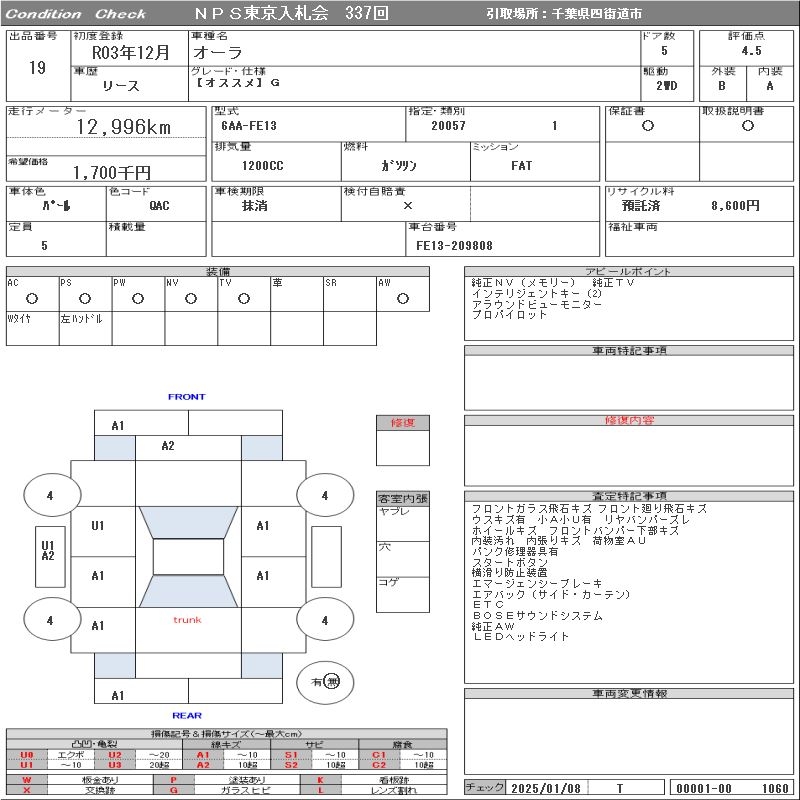Select displacement 1200CC
Image resolution: width=800 pixels, height=800 pixels.
(x=262, y=166)
